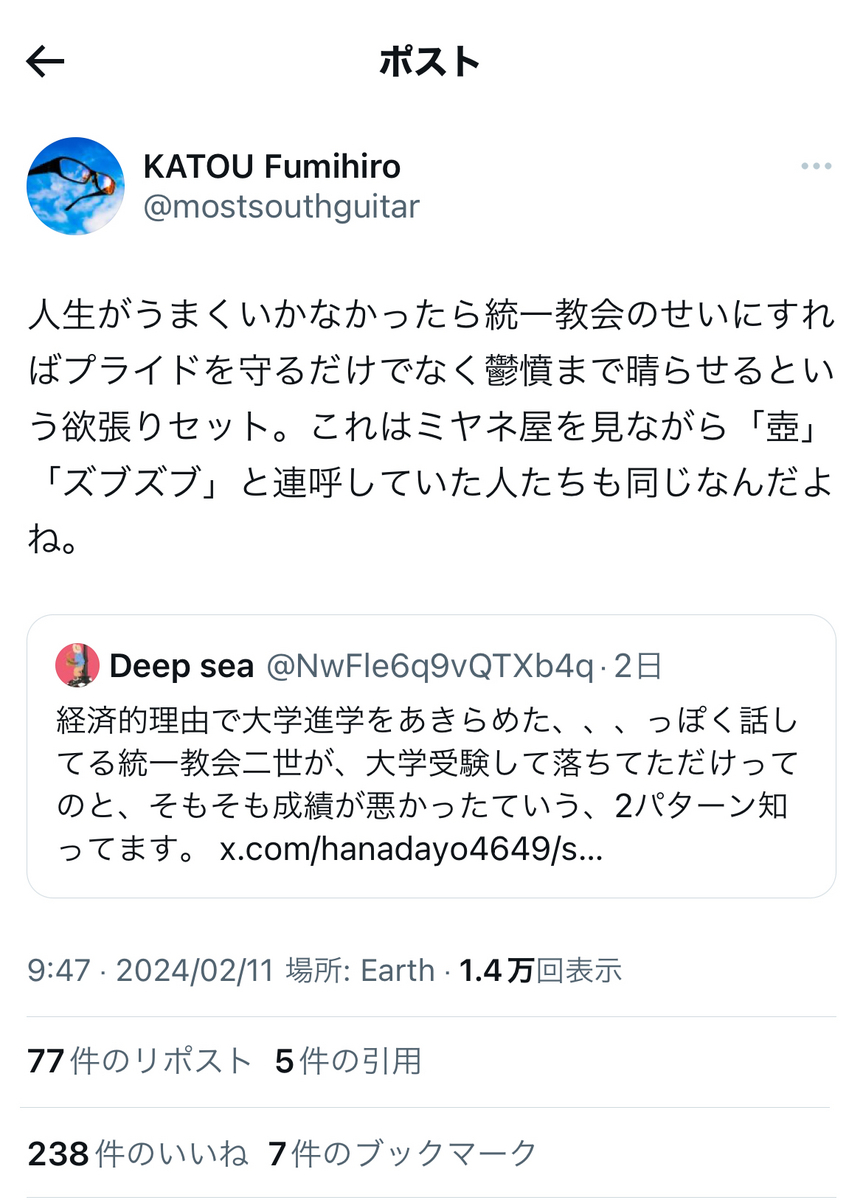863x1200 pixels.
Task: Open the quoted Deep sea post
Action: [x=431, y=756]
